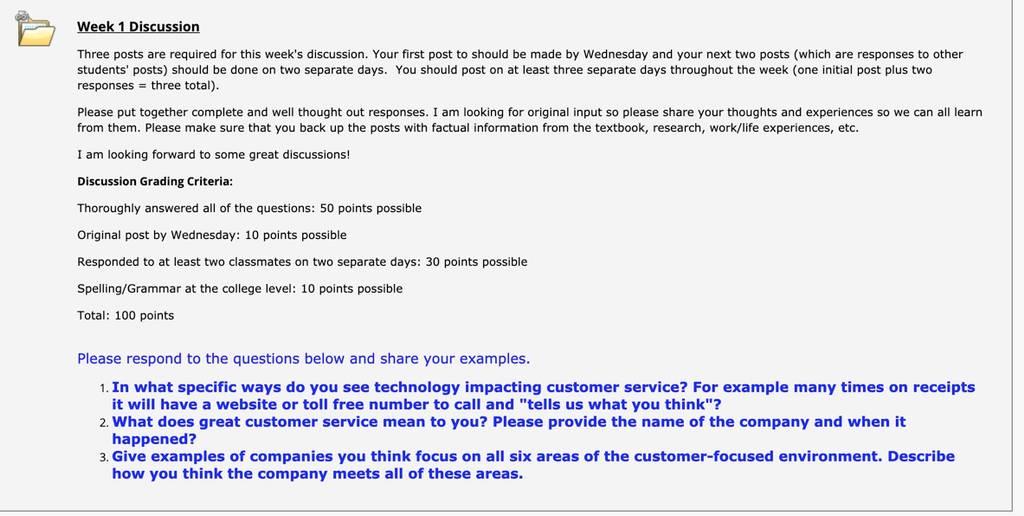Viewport: 1024px width, 516px height.
Task: Click the 'tells us what you think' line
Action: point(417,404)
